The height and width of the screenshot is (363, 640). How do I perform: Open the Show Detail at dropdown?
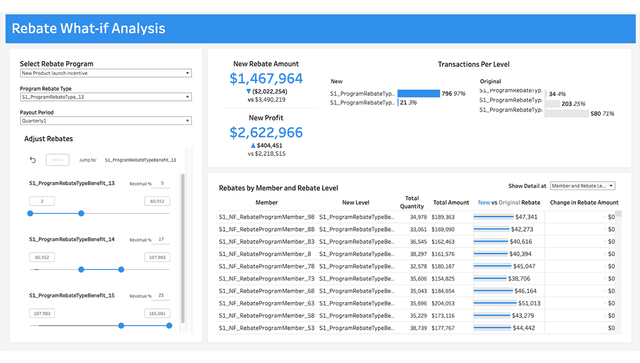(582, 186)
